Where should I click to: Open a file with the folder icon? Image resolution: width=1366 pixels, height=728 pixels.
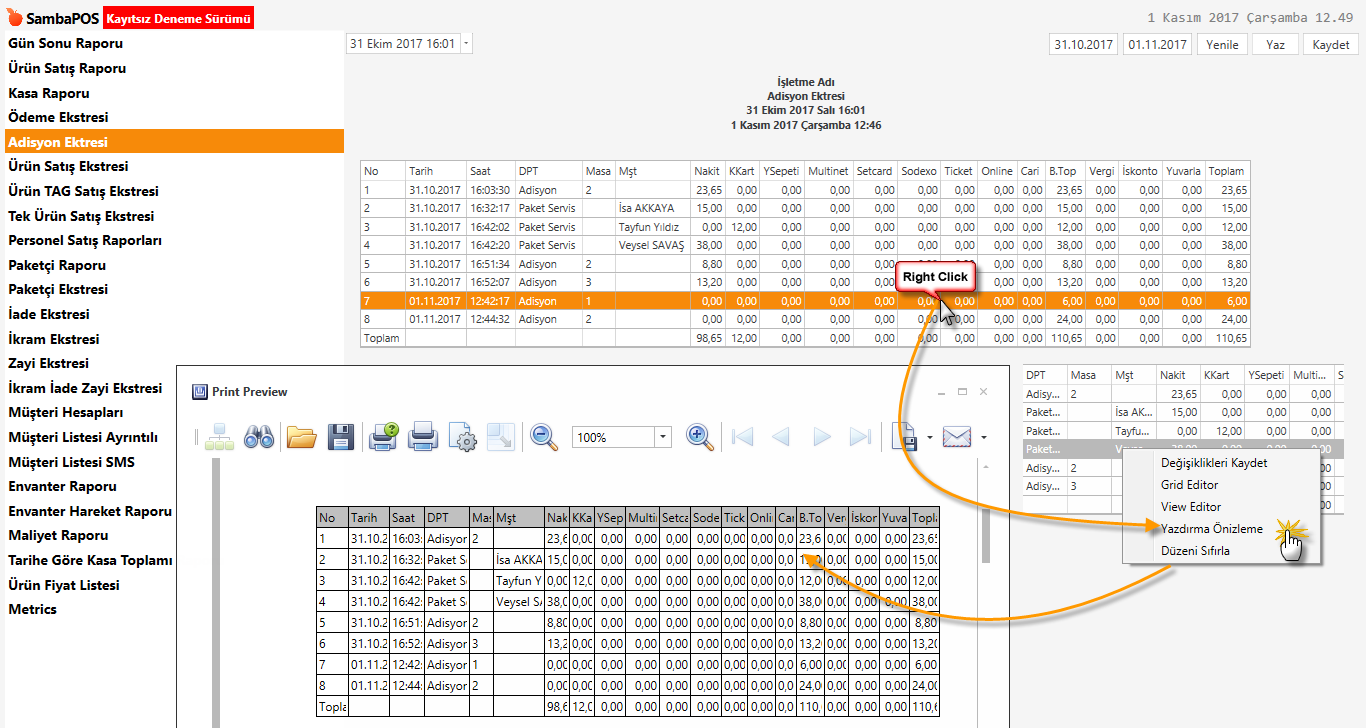coord(301,437)
